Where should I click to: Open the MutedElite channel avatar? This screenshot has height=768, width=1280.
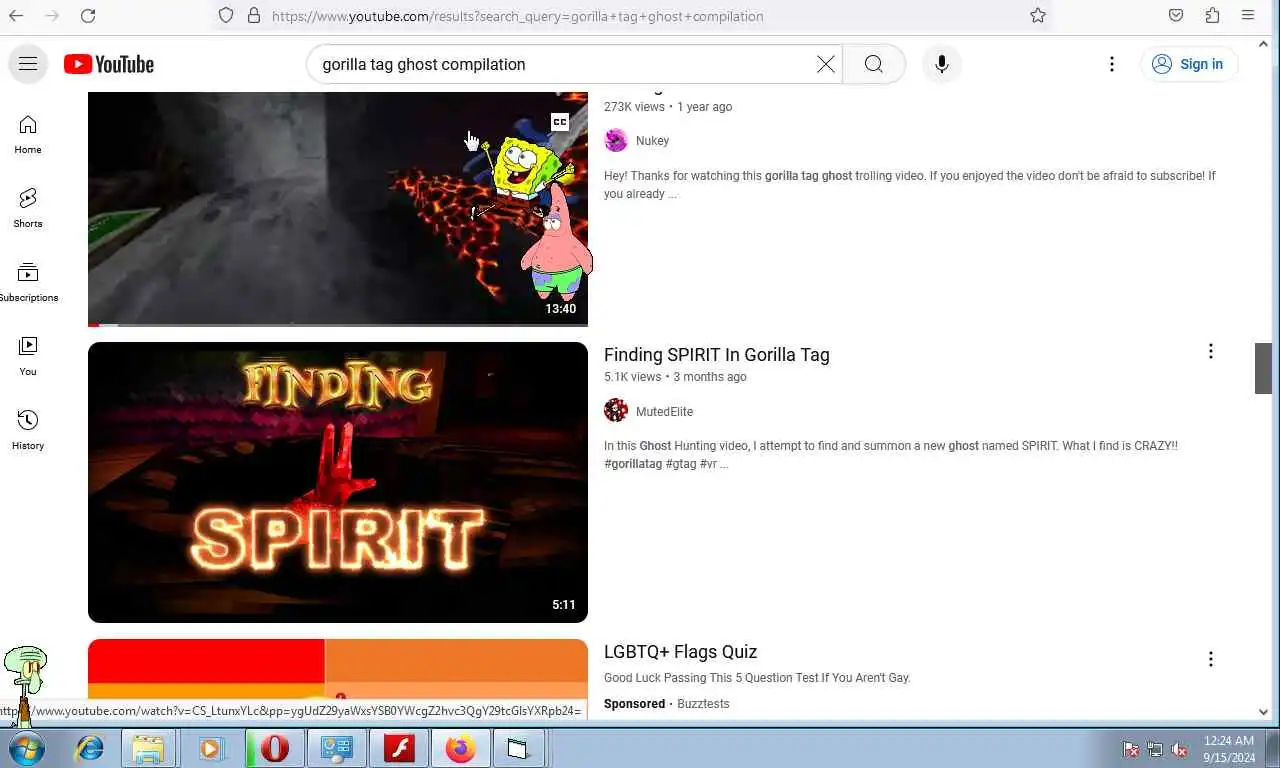tap(616, 411)
